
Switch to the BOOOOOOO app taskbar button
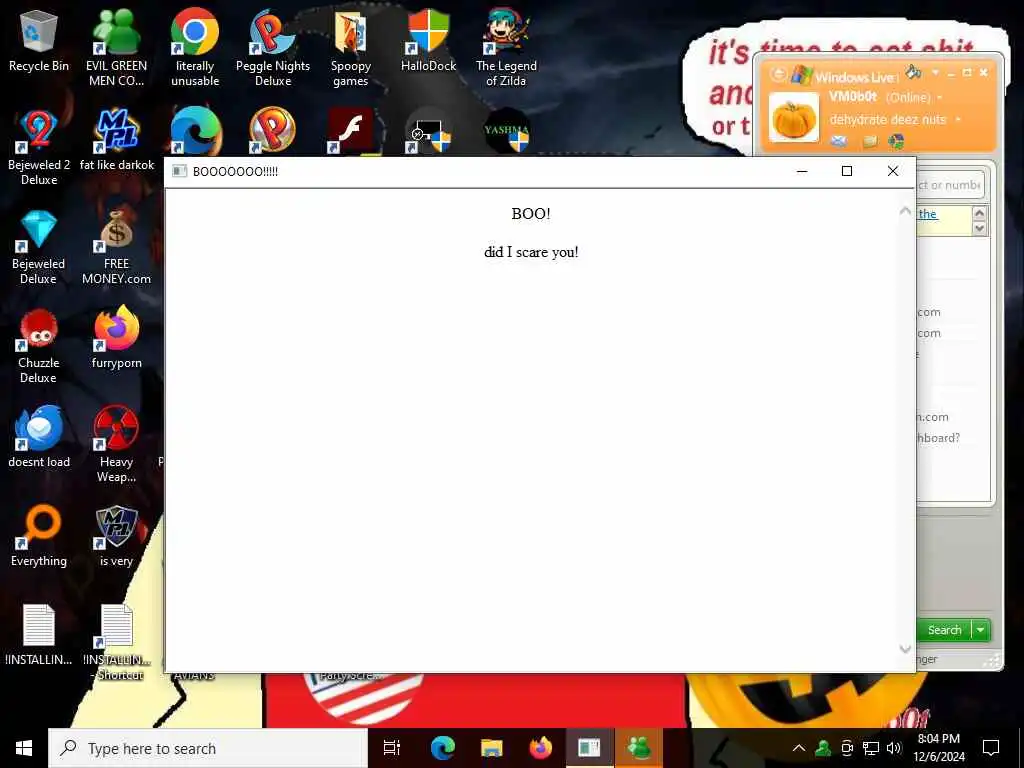pyautogui.click(x=589, y=748)
